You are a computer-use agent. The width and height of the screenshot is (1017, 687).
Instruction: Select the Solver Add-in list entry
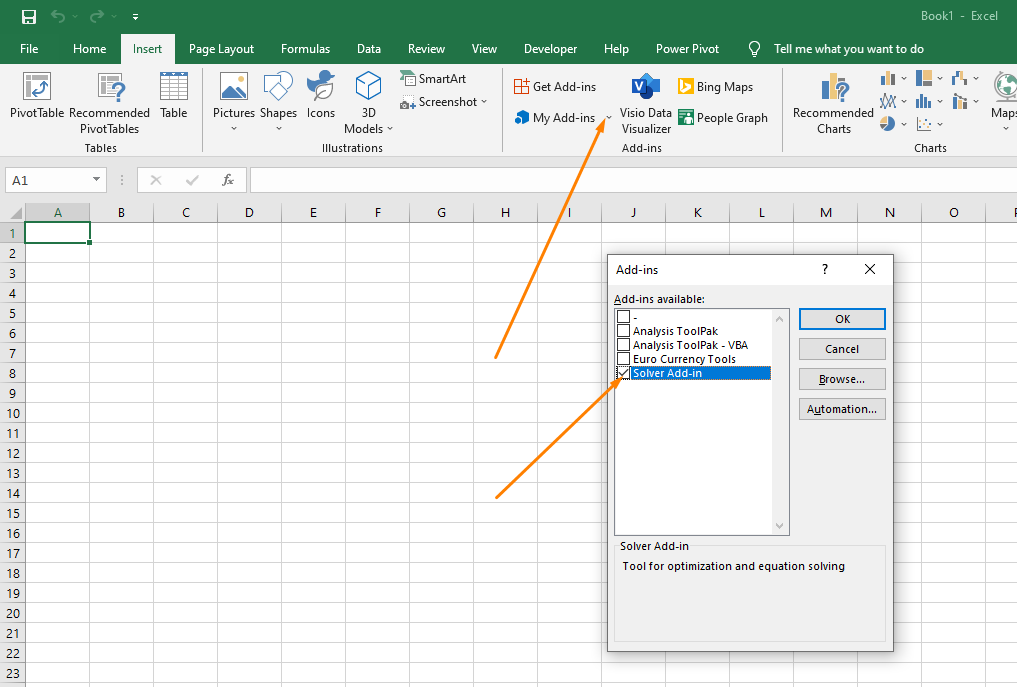[700, 373]
